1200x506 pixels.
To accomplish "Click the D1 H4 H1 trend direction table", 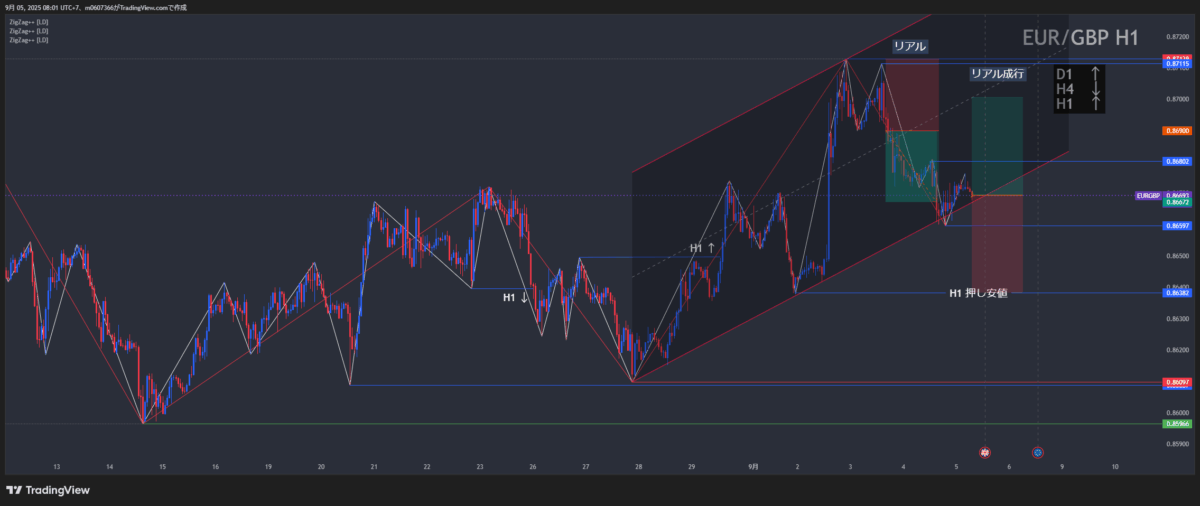I will [1078, 89].
